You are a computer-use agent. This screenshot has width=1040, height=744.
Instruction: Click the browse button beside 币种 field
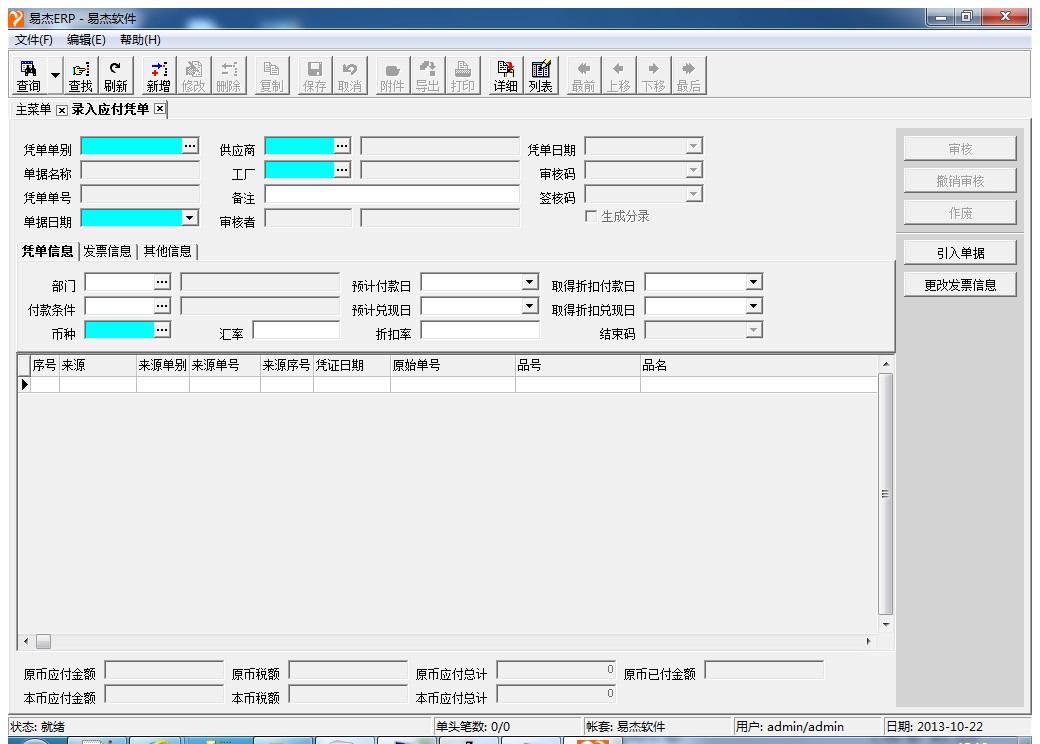pyautogui.click(x=162, y=329)
